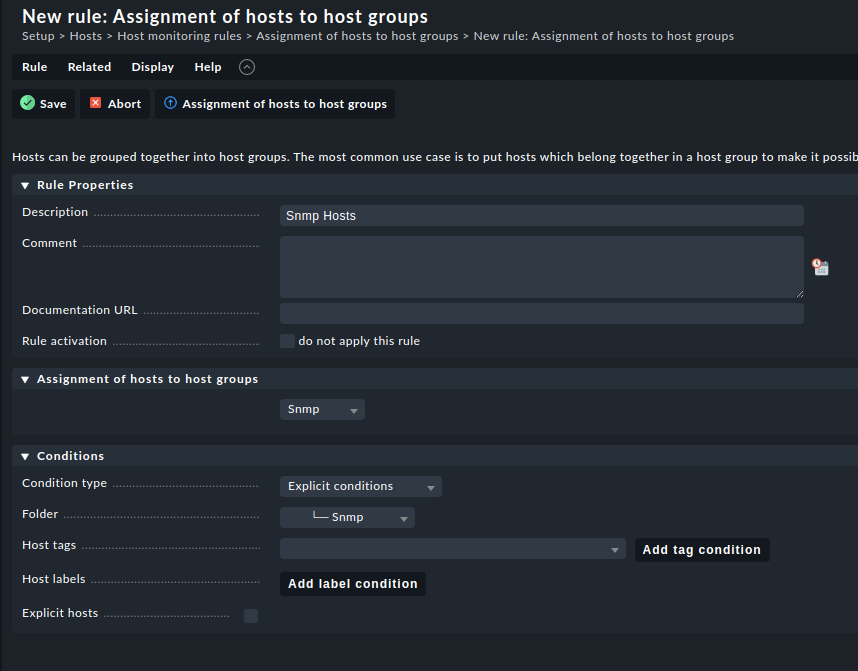Open the Display menu
This screenshot has height=671, width=858.
152,67
